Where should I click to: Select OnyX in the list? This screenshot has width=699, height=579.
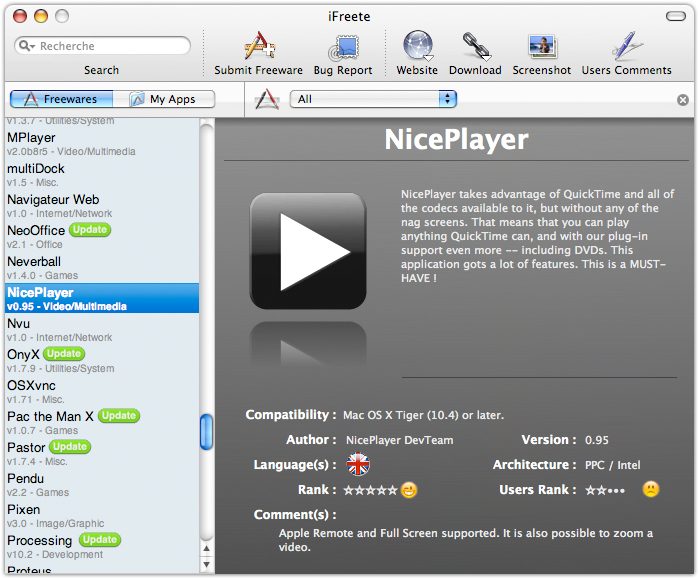102,361
